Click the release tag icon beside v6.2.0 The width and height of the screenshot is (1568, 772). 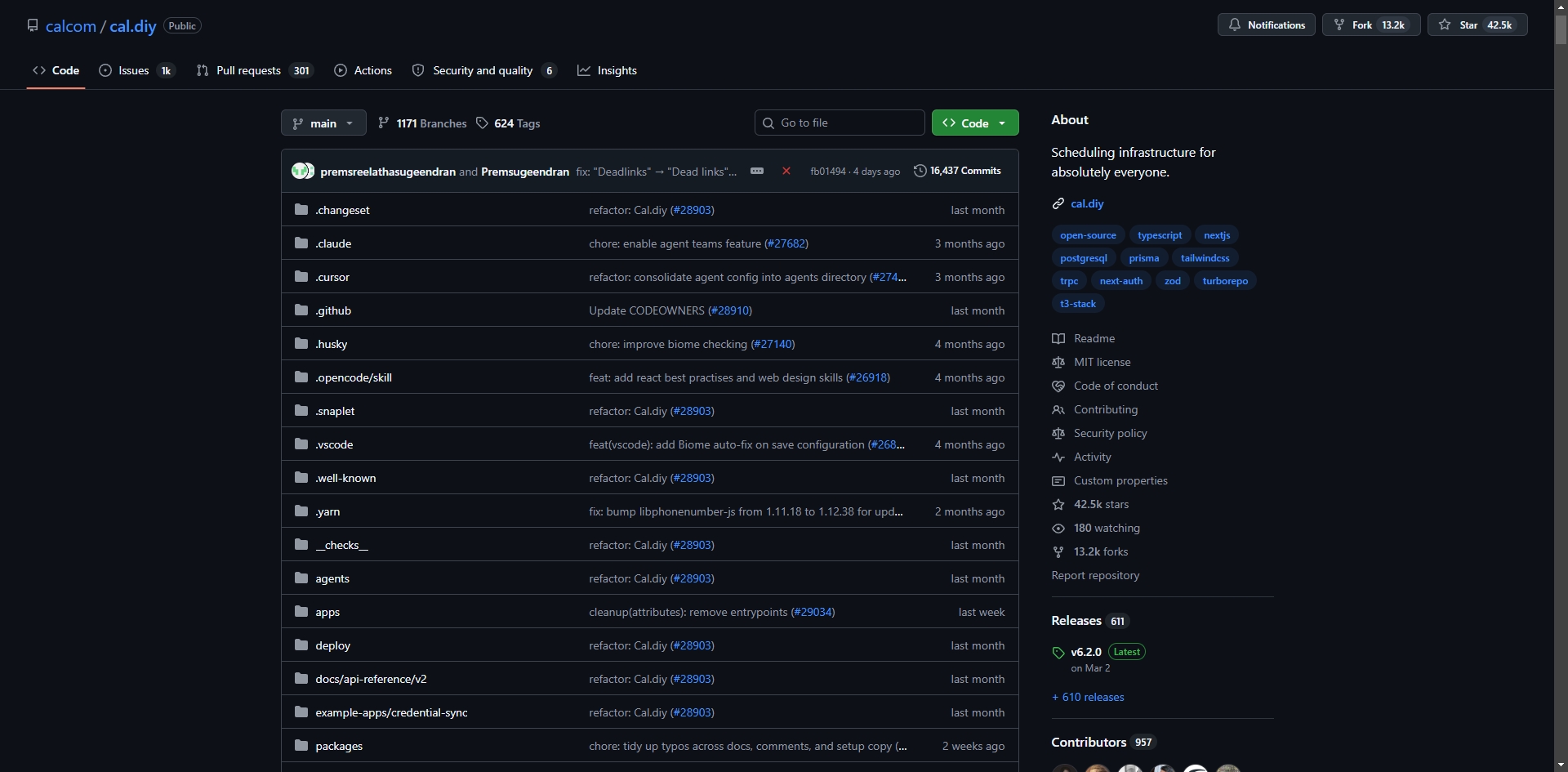pos(1058,652)
